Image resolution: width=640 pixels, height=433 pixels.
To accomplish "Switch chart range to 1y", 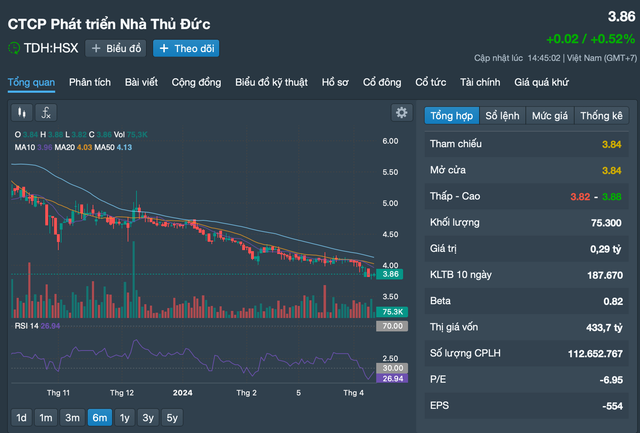I will coord(124,418).
